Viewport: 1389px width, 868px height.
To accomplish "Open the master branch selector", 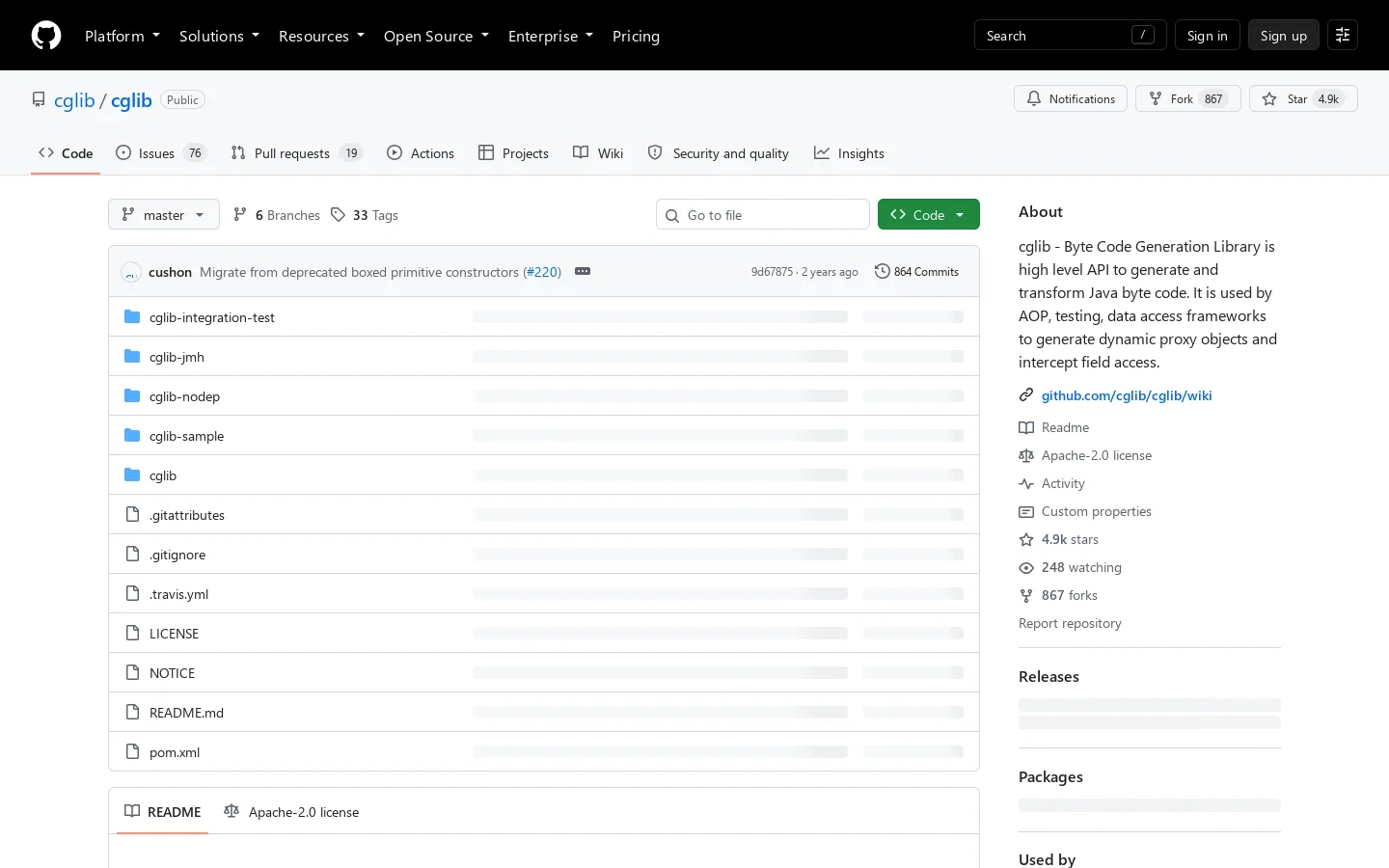I will click(164, 215).
